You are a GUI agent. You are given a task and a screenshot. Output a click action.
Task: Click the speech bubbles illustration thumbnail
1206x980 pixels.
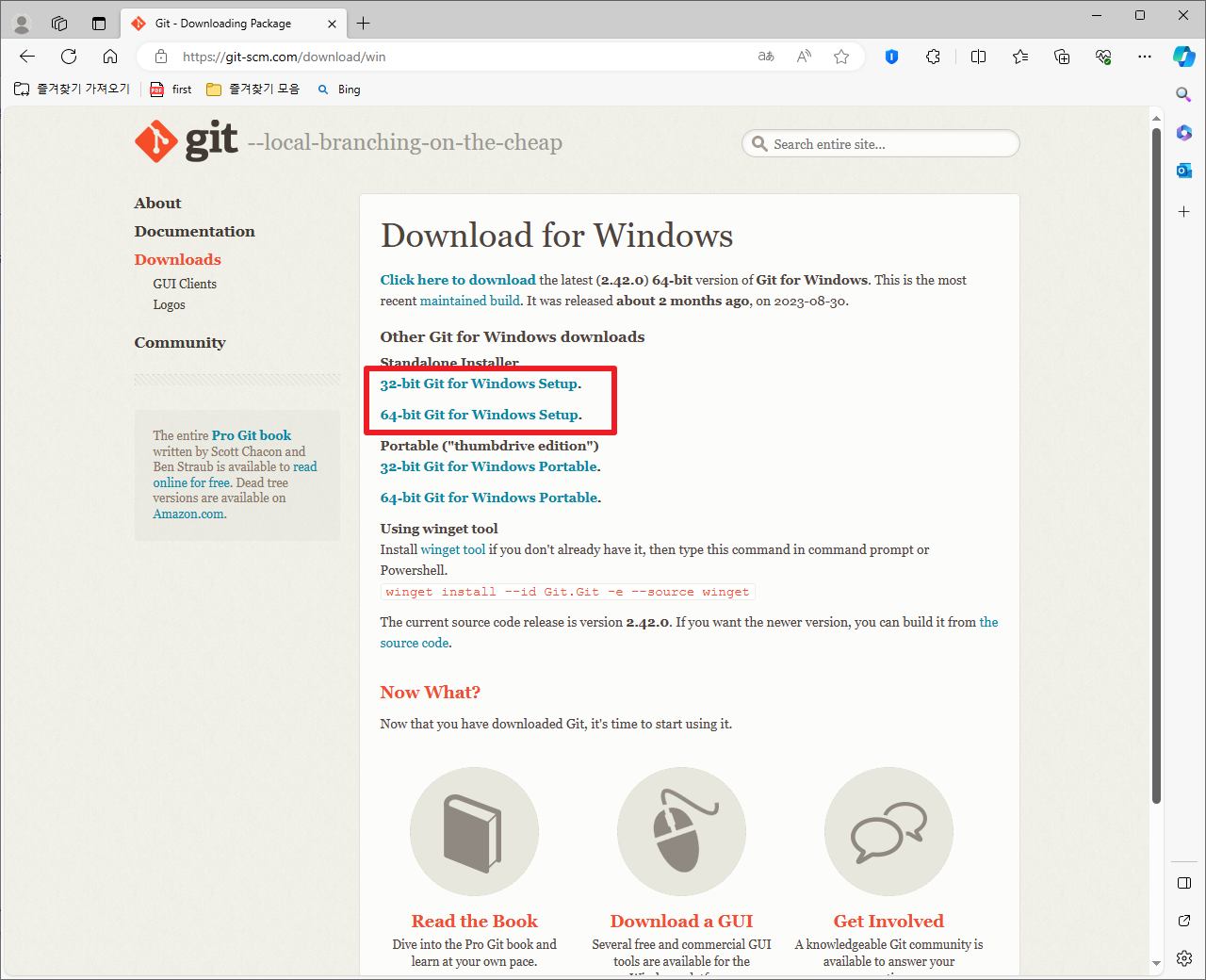(888, 832)
